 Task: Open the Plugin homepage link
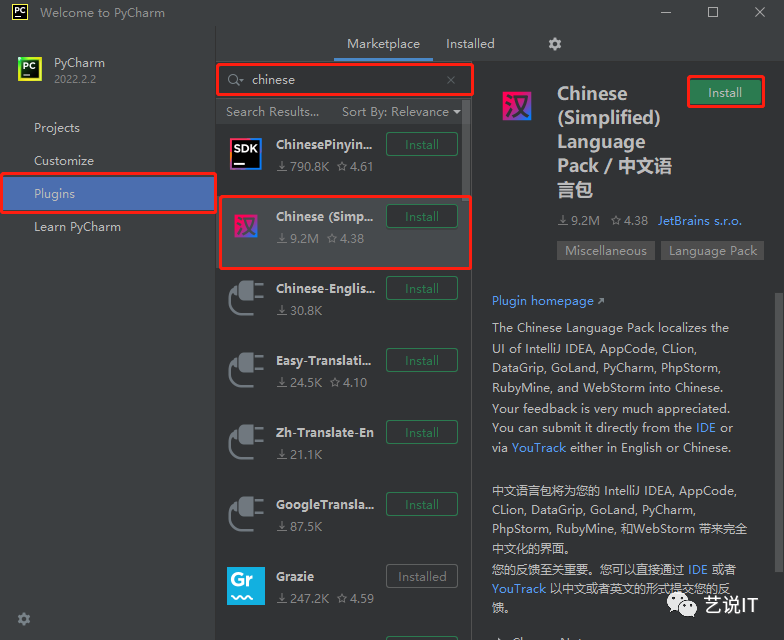542,301
